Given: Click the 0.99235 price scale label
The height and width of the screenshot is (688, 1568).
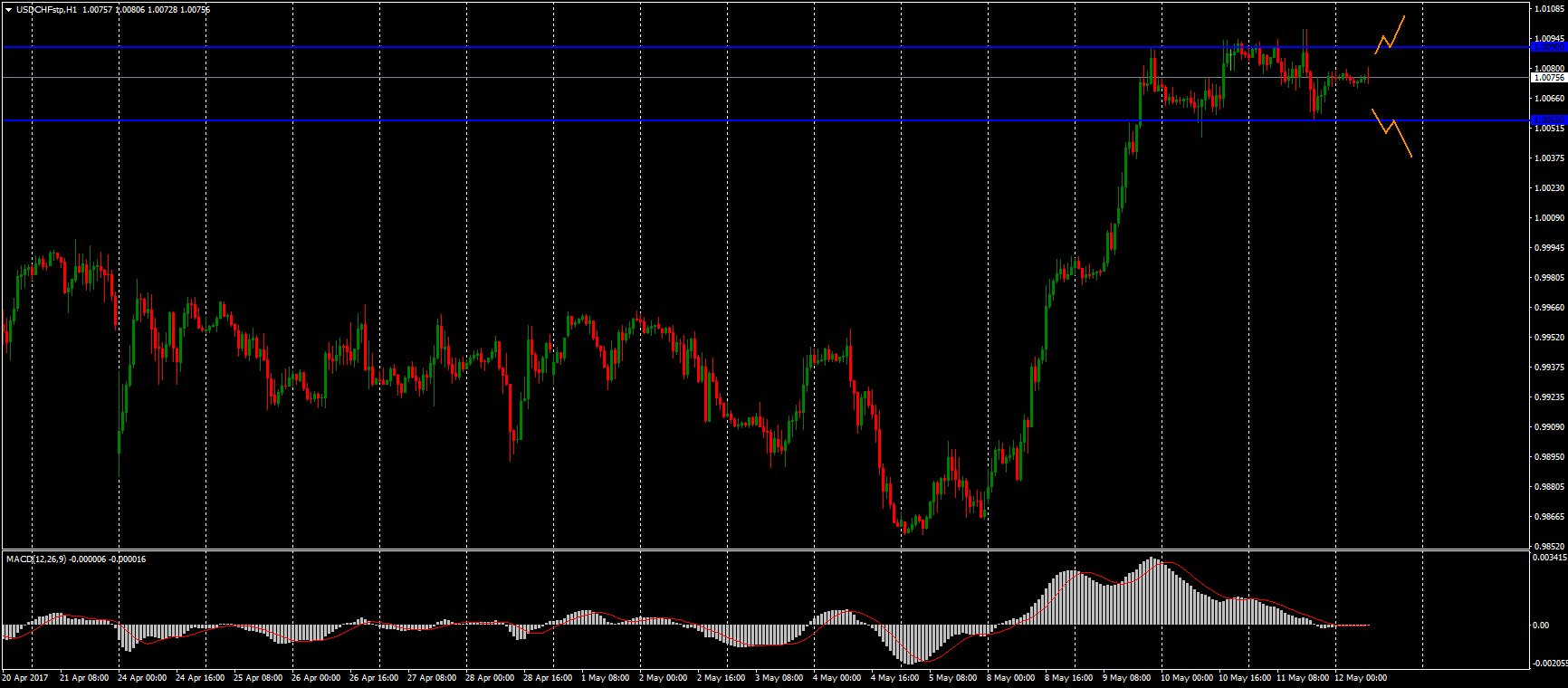Looking at the screenshot, I should pos(1550,397).
